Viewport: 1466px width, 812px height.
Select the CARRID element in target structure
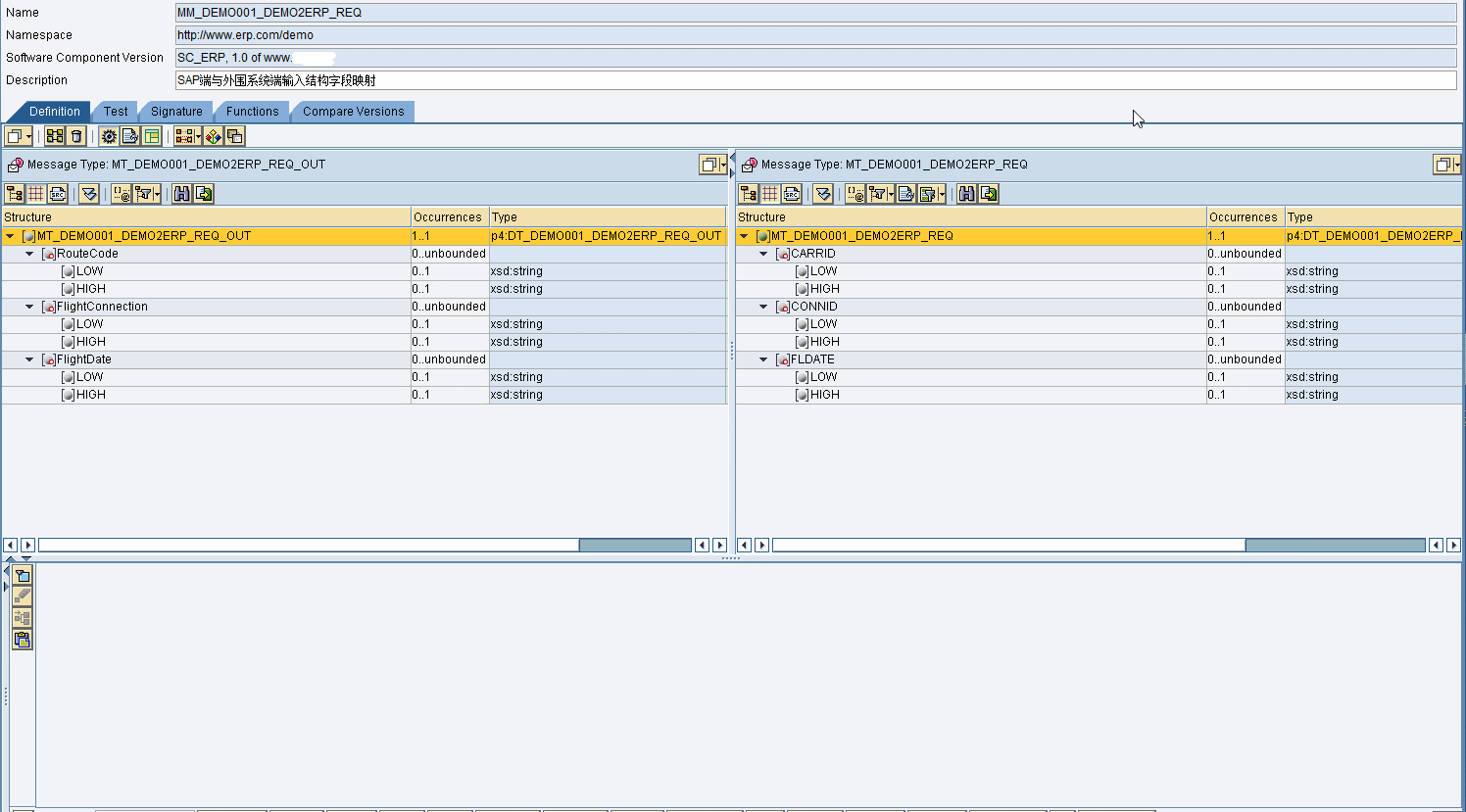click(812, 254)
